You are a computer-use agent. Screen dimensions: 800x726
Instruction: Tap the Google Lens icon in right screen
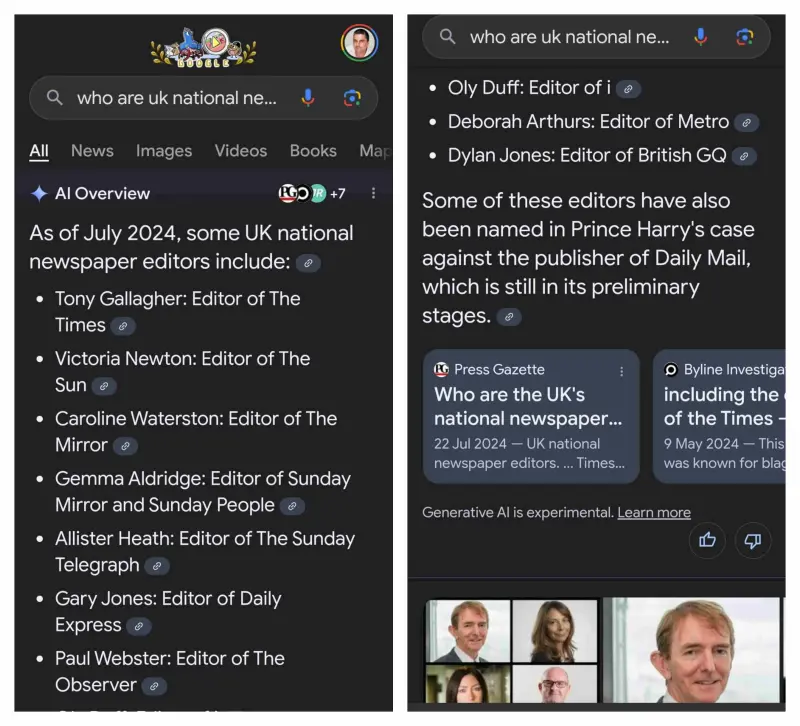tap(745, 37)
